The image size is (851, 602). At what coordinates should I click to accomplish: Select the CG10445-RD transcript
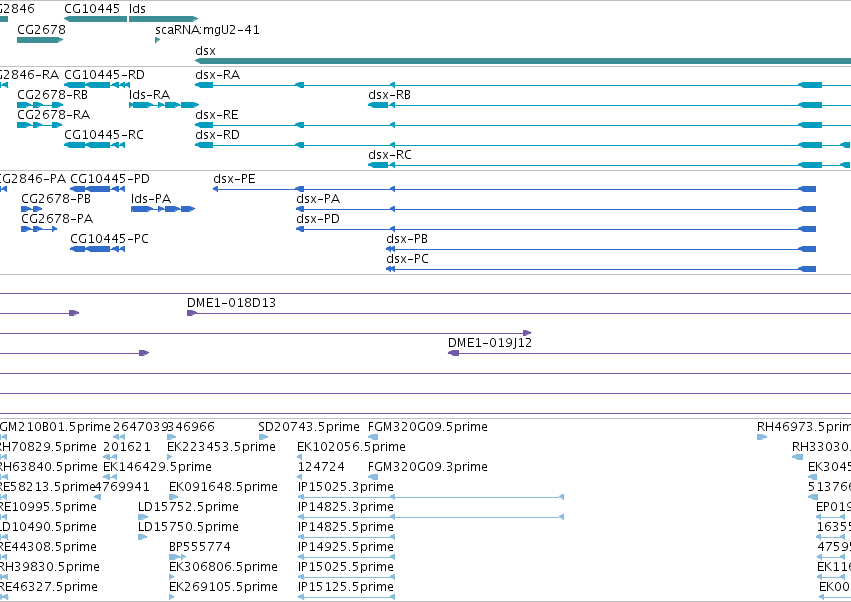(x=97, y=85)
